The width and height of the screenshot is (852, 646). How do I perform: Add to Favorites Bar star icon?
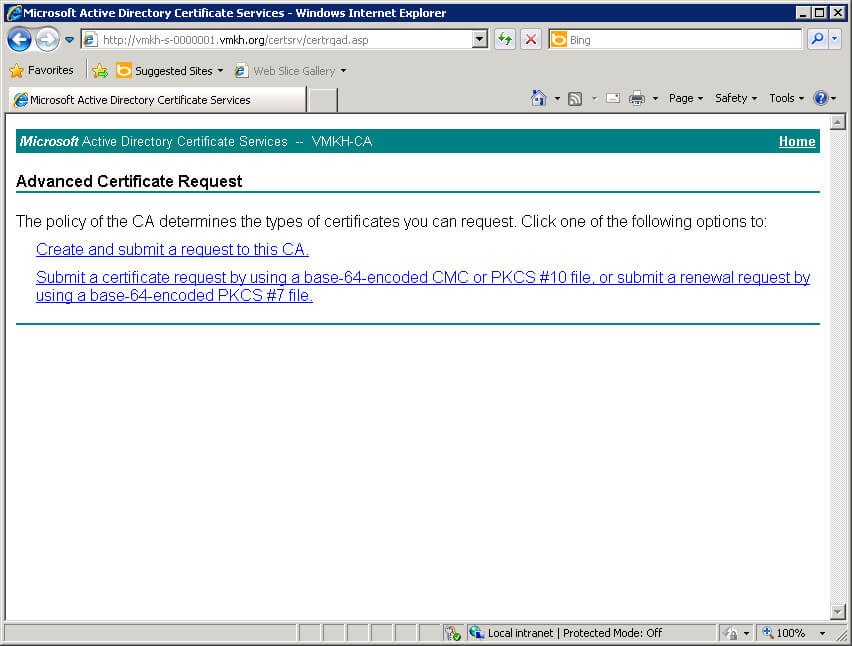pyautogui.click(x=100, y=71)
